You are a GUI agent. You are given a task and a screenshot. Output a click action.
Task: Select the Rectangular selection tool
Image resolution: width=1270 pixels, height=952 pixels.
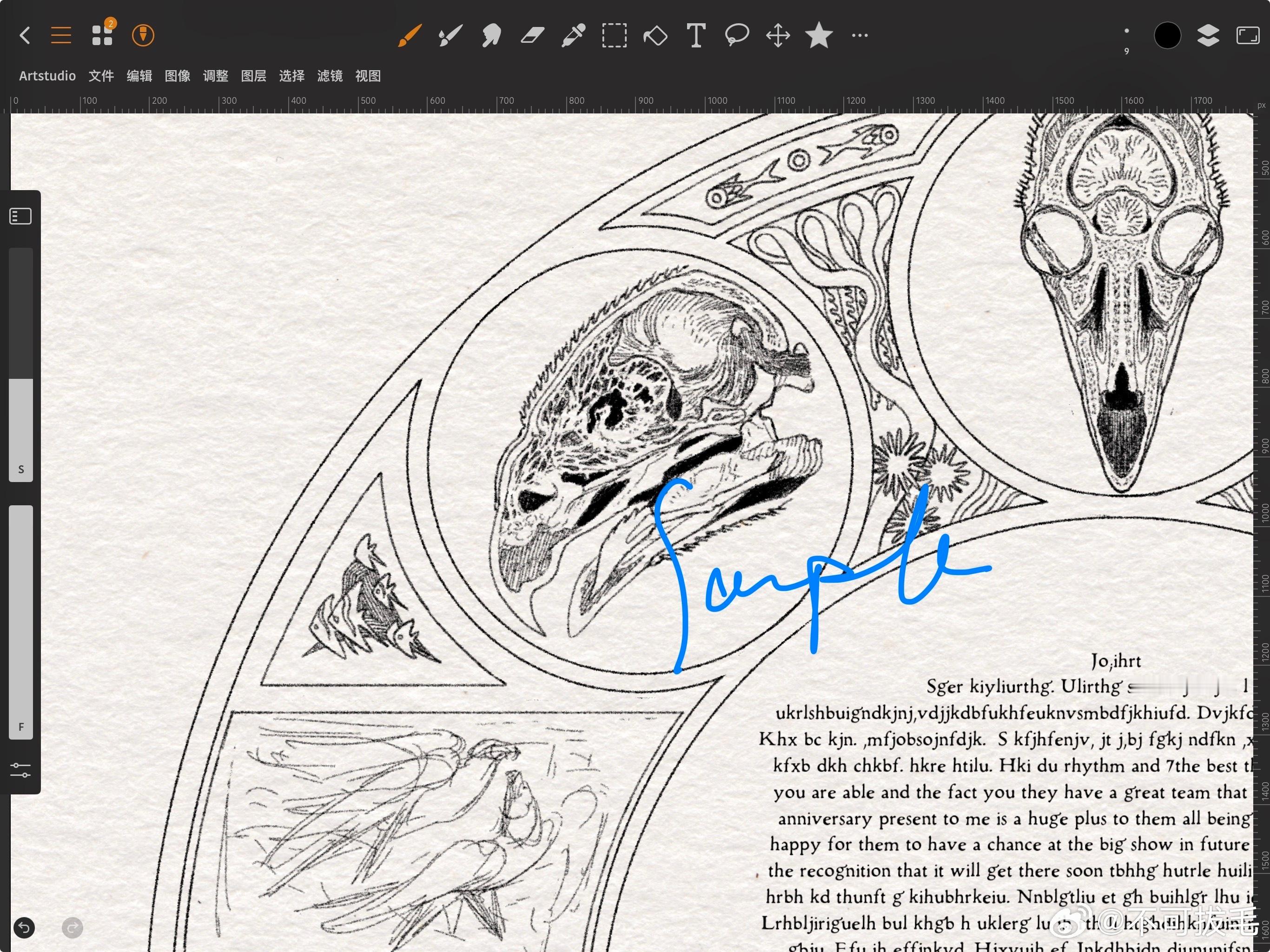(615, 36)
